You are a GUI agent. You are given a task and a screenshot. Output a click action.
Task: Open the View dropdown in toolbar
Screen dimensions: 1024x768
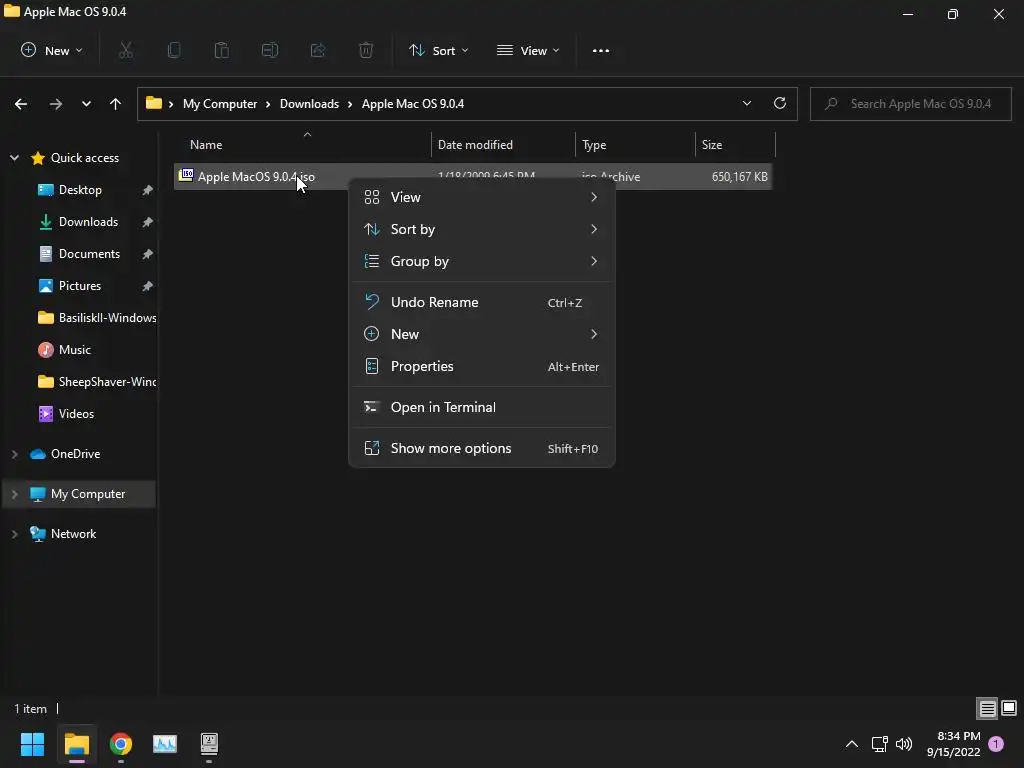click(528, 50)
